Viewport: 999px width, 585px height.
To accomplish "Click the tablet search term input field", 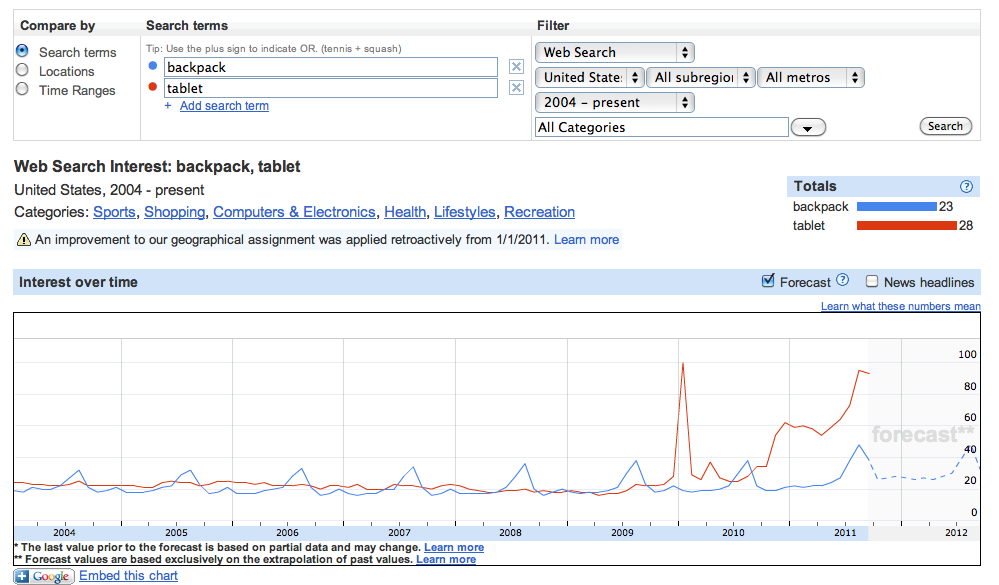I will [331, 88].
